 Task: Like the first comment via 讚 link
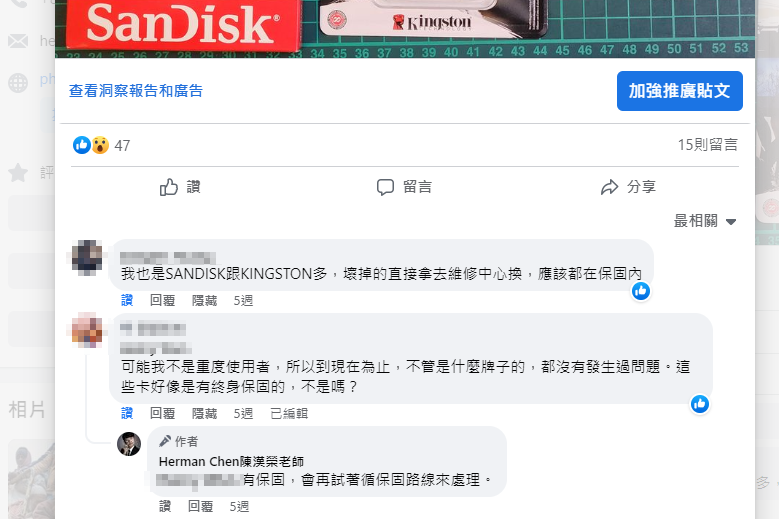tap(127, 300)
